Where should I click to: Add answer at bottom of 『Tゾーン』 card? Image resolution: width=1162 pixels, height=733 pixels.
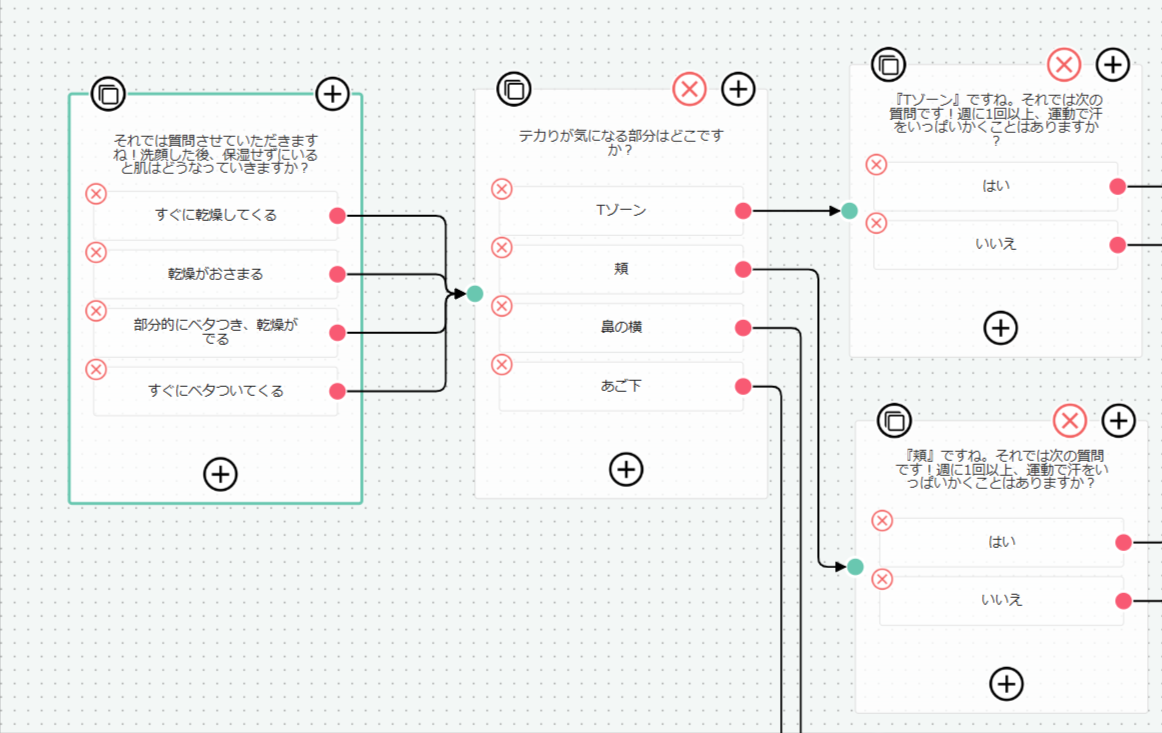(1000, 328)
